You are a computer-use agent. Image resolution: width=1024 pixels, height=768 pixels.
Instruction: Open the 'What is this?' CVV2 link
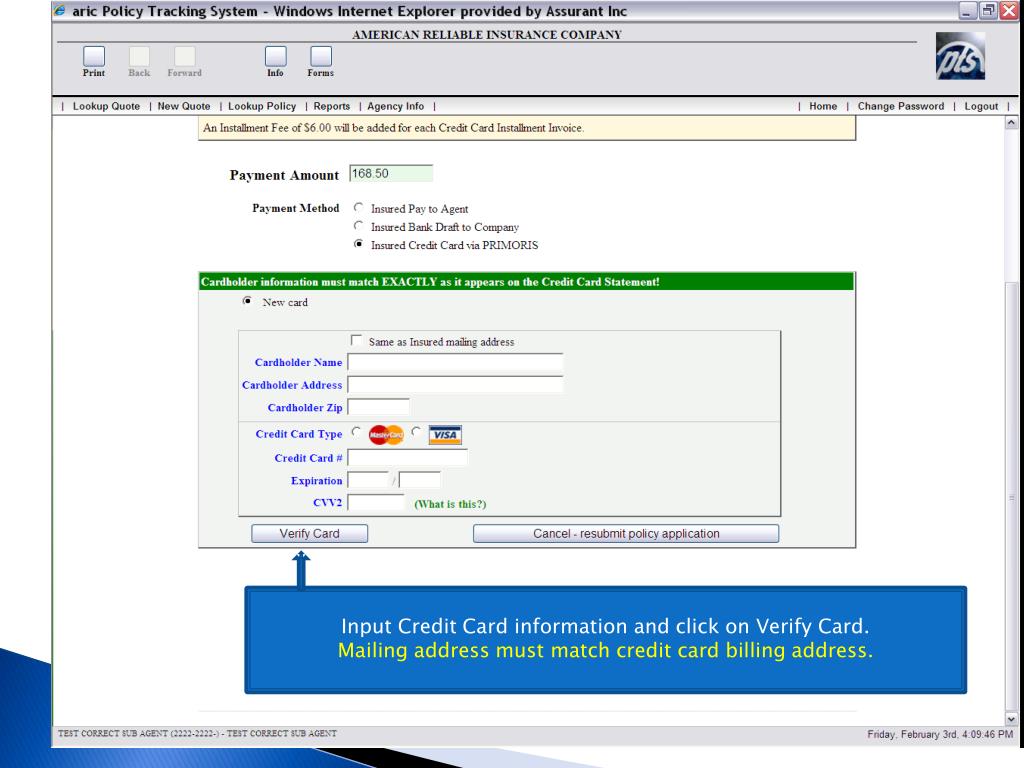(x=450, y=504)
